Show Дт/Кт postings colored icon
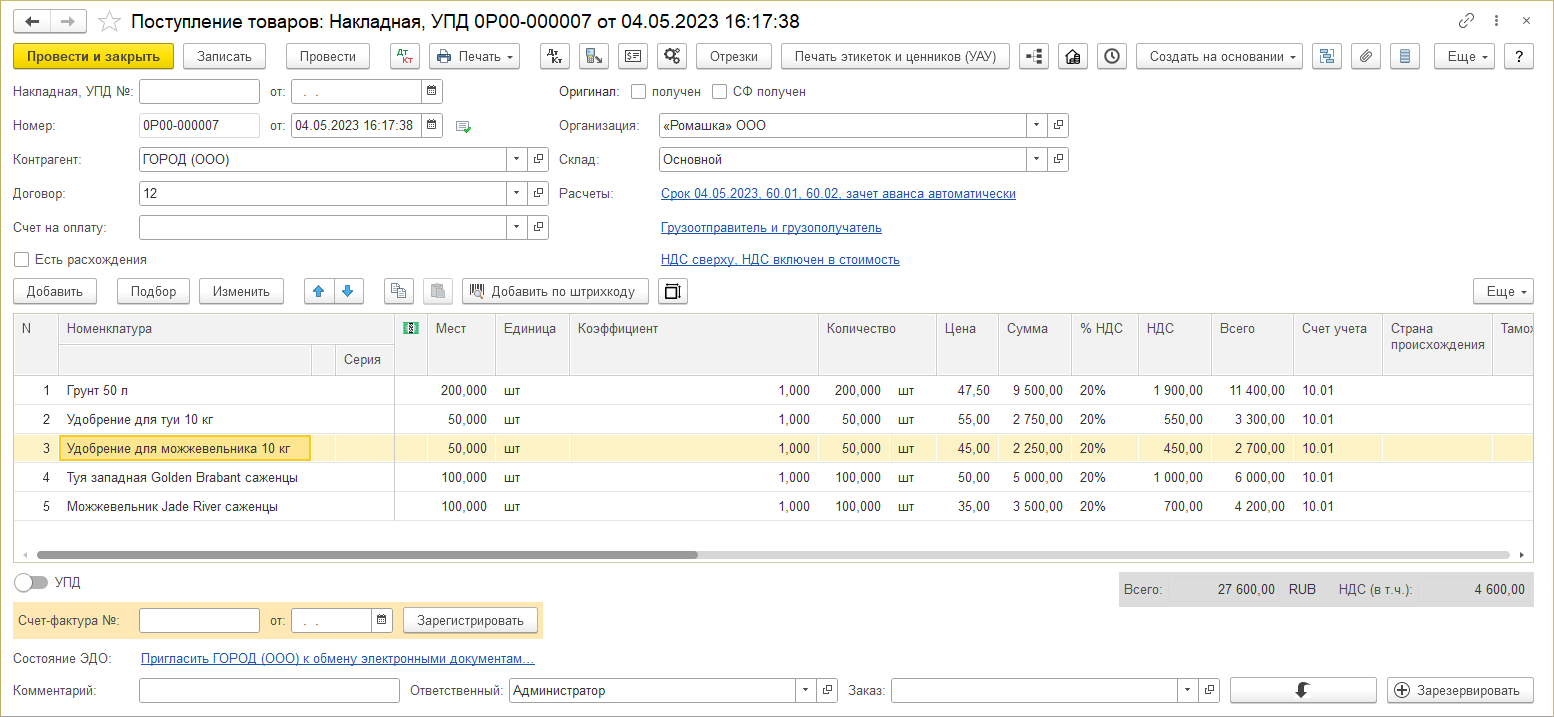This screenshot has height=717, width=1554. point(405,57)
